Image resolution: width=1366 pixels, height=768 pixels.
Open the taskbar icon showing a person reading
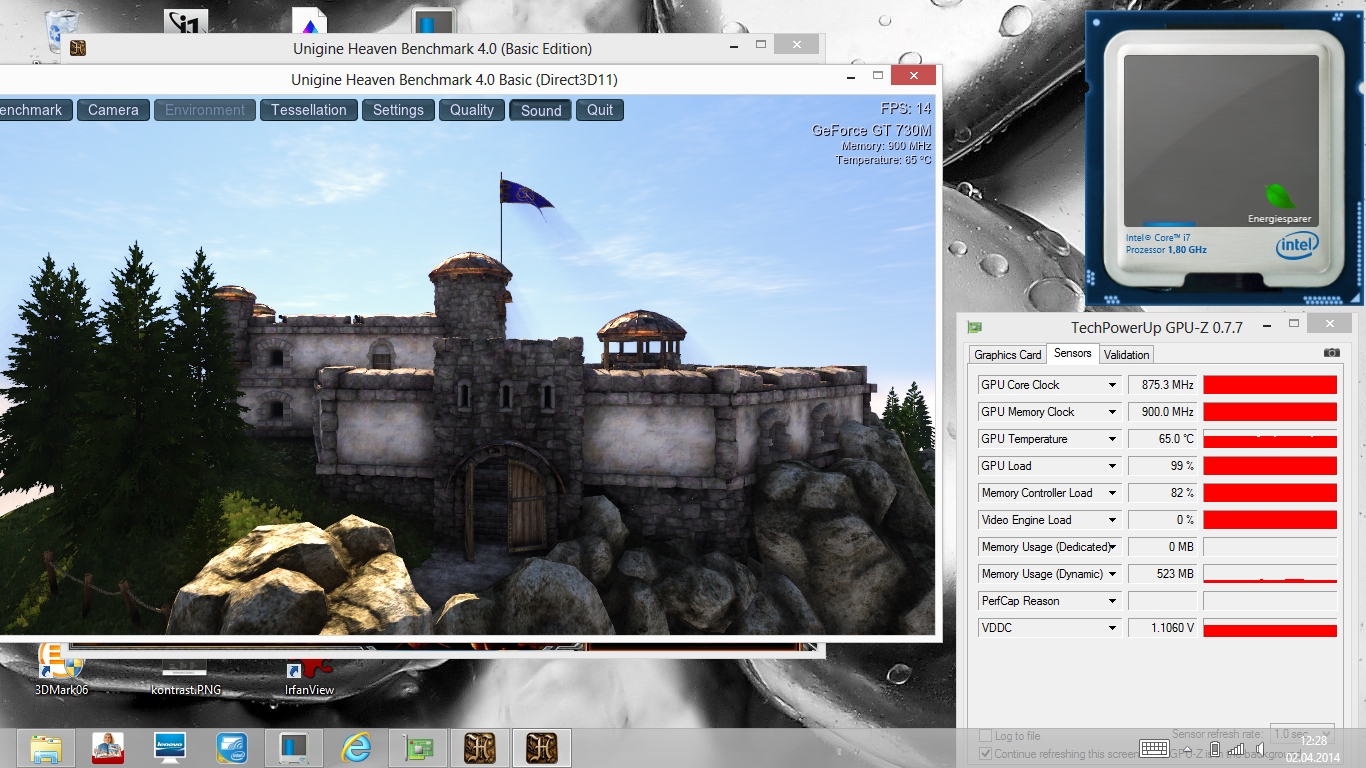[x=108, y=748]
